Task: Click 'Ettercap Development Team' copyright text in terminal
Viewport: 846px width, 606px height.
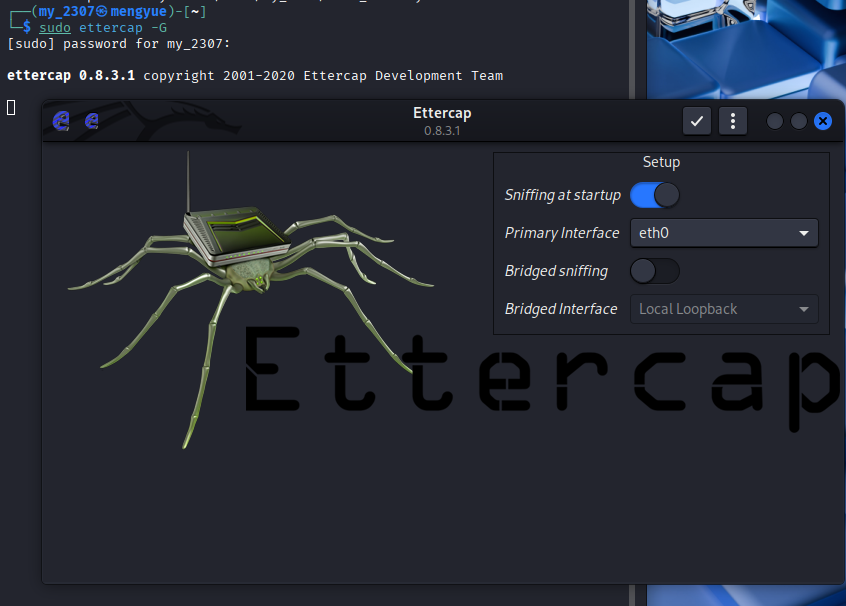Action: click(x=403, y=76)
